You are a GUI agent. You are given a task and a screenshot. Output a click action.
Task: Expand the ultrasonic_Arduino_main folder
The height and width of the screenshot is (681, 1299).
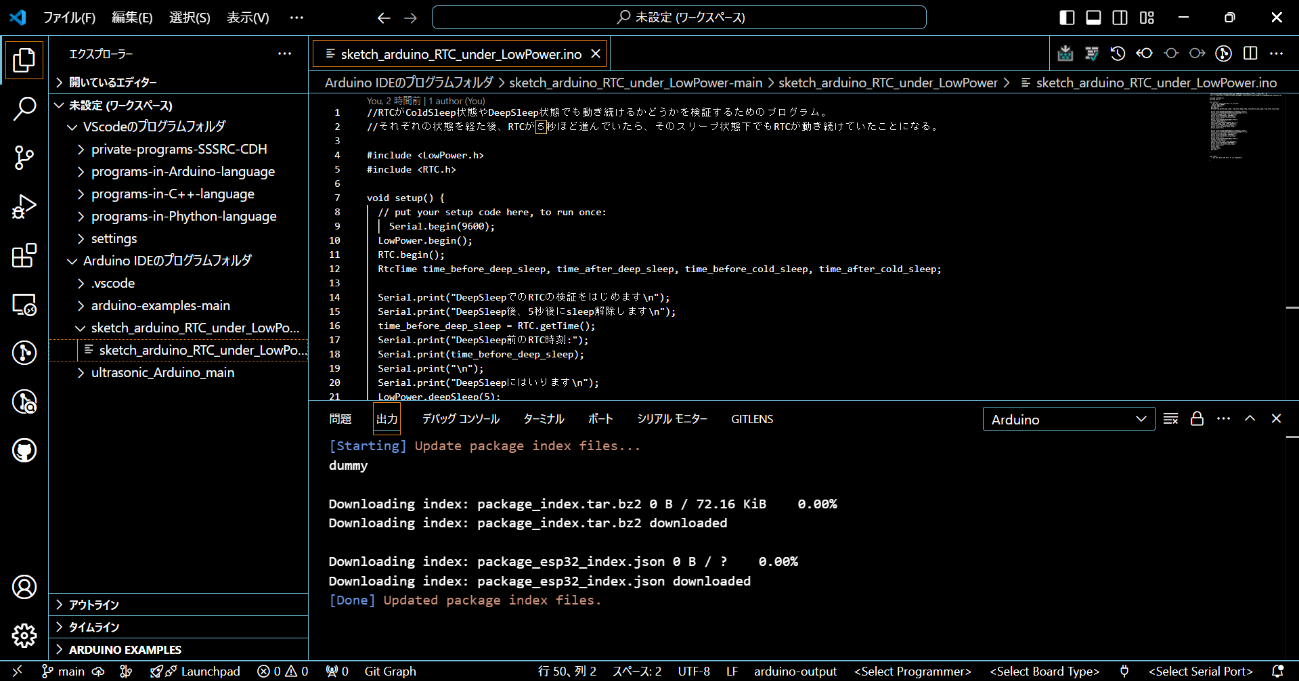coord(179,372)
